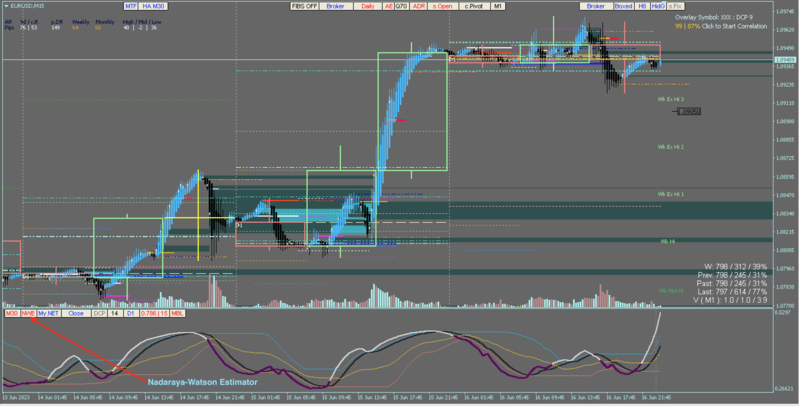This screenshot has height=406, width=799.
Task: Toggle the Boxed button
Action: pyautogui.click(x=623, y=6)
